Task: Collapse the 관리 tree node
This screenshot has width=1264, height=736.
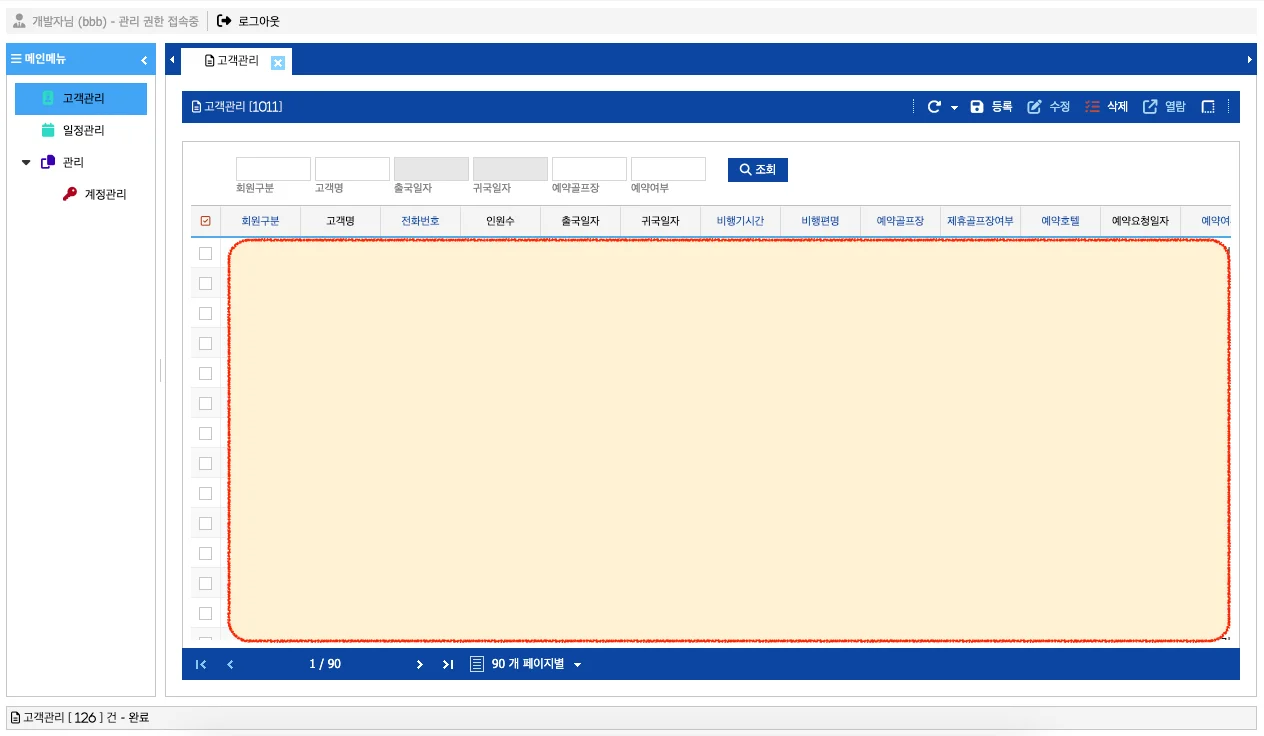Action: [x=27, y=162]
